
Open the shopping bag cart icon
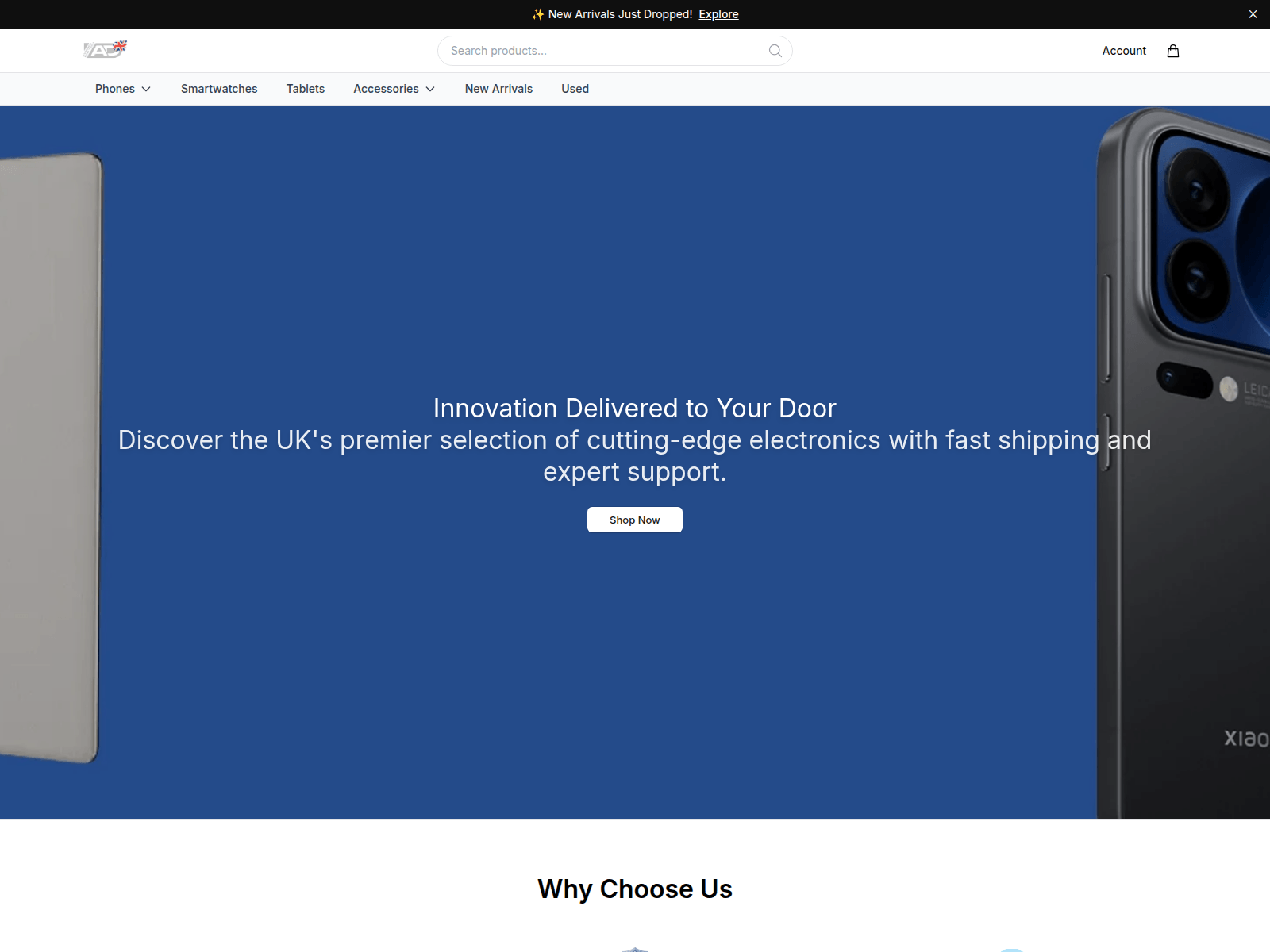[x=1173, y=51]
